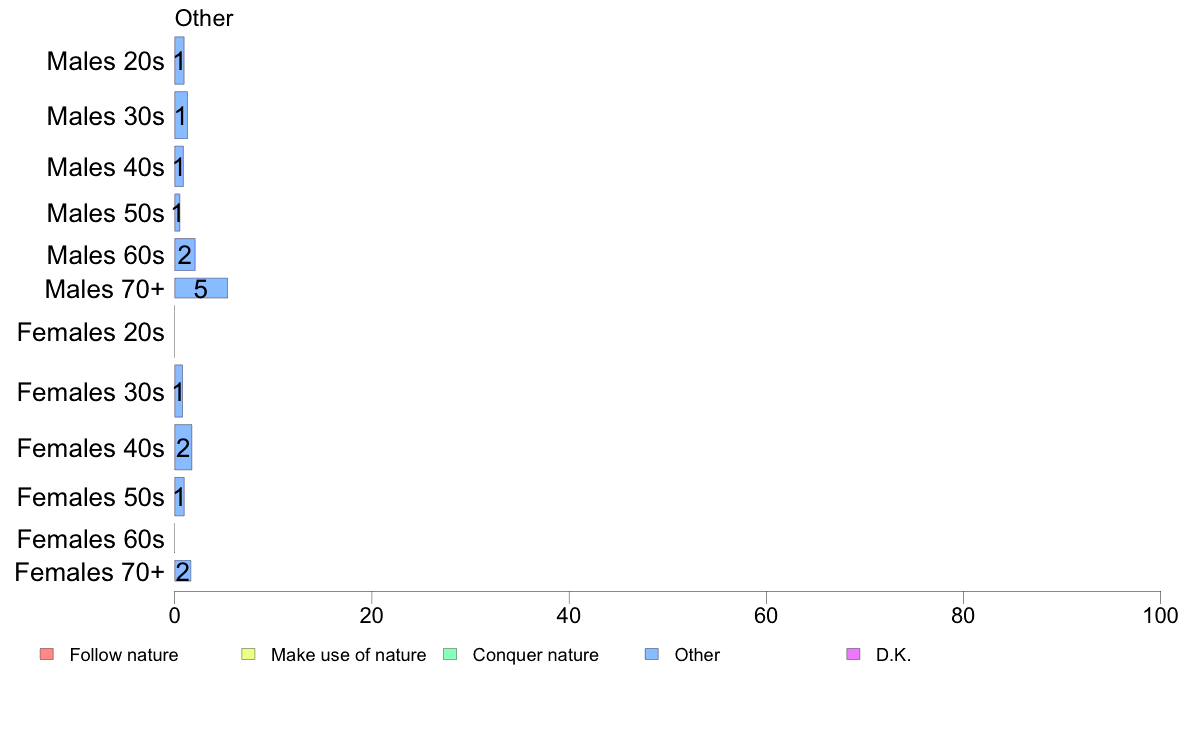Click the Conquer nature legend label
This screenshot has width=1188, height=736.
(x=536, y=655)
